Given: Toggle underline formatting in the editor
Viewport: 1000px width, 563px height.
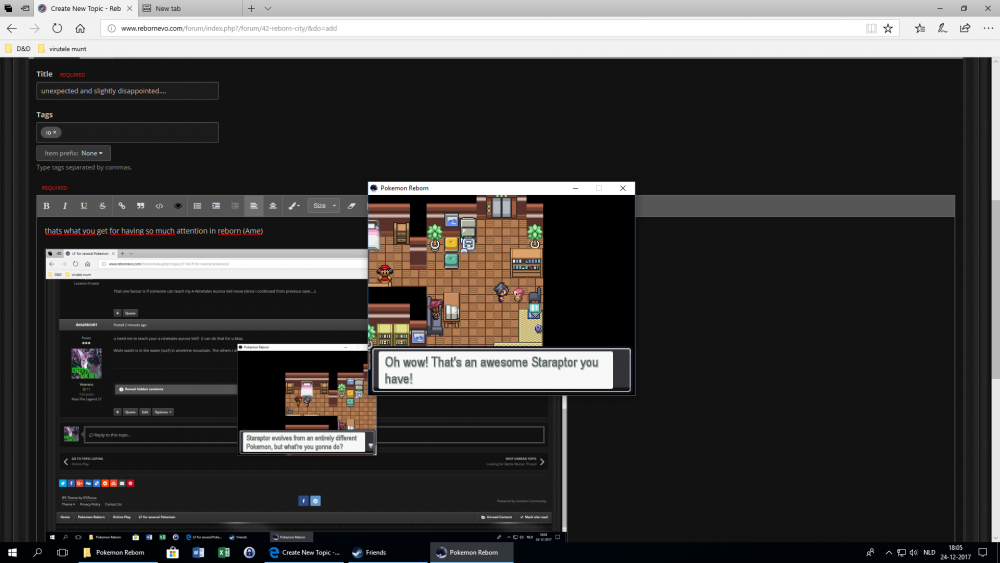Looking at the screenshot, I should pyautogui.click(x=84, y=206).
